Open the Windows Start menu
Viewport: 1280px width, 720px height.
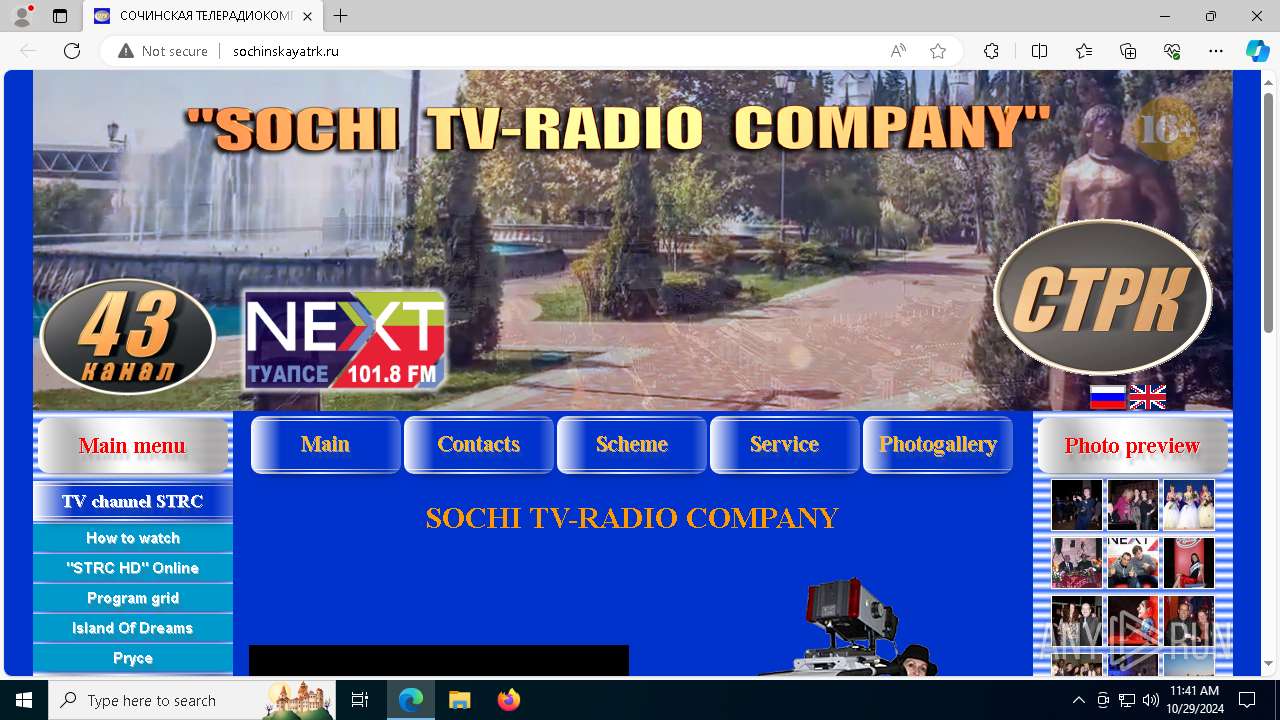pos(24,700)
